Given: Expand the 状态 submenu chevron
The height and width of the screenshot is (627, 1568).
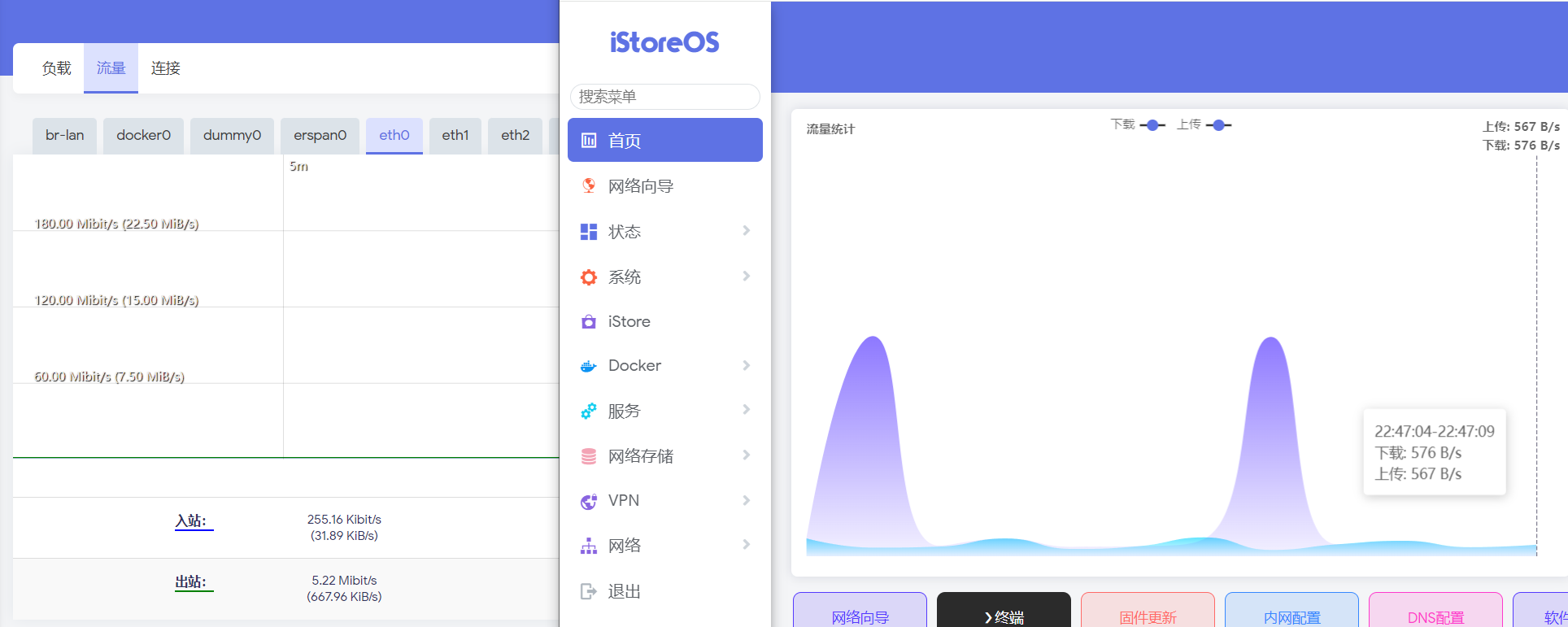Looking at the screenshot, I should pyautogui.click(x=747, y=231).
